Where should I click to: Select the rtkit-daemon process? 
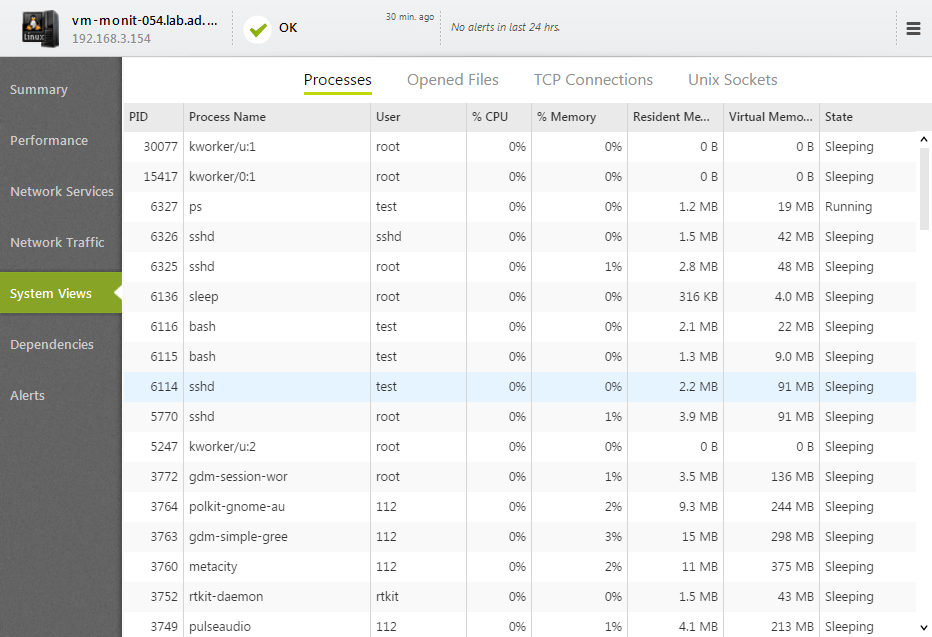pos(519,597)
